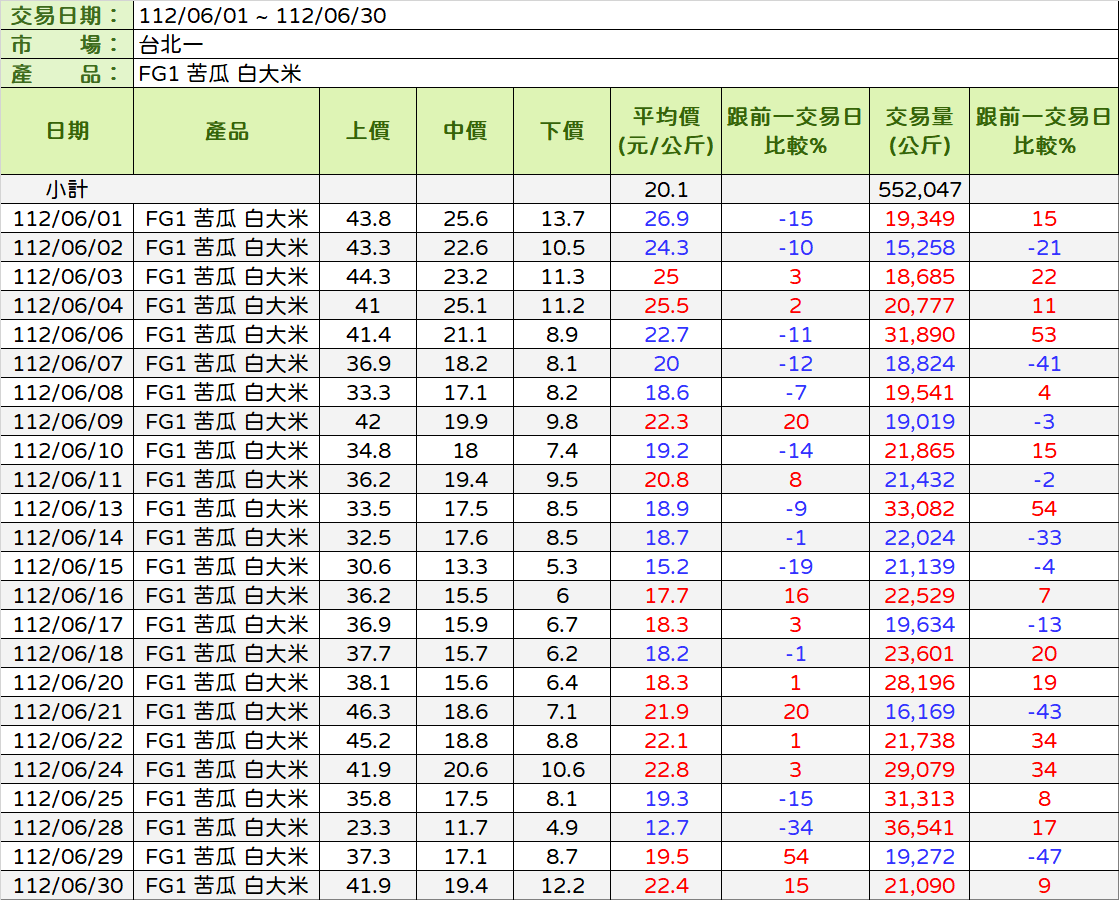
Task: Select trade volume 33,082 on 112/06/13
Action: point(919,509)
